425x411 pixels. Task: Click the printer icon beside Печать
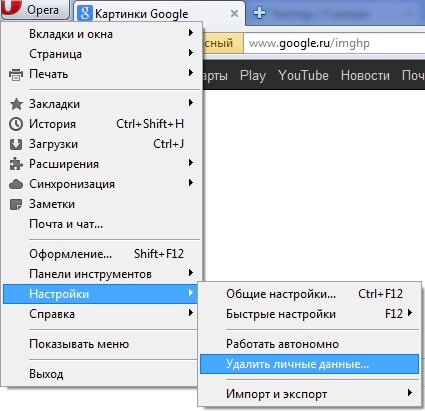16,74
